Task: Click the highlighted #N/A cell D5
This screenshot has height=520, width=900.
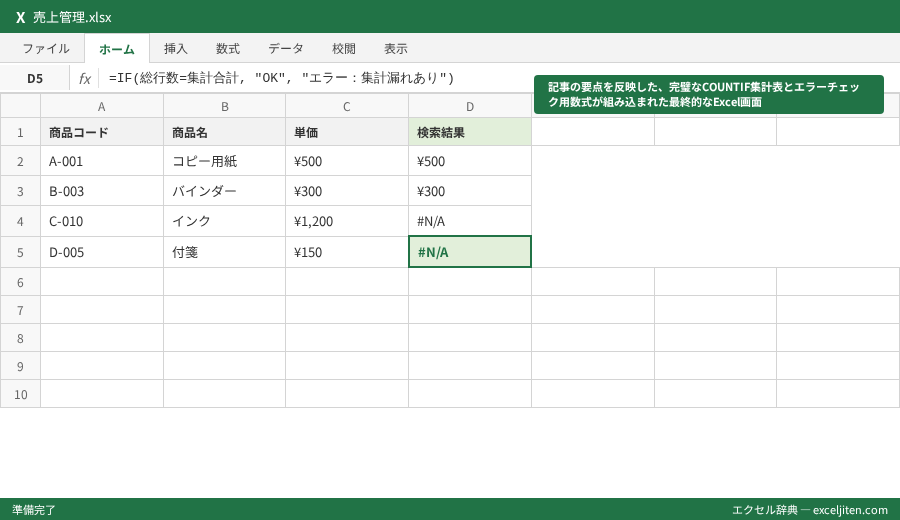Action: coord(470,251)
